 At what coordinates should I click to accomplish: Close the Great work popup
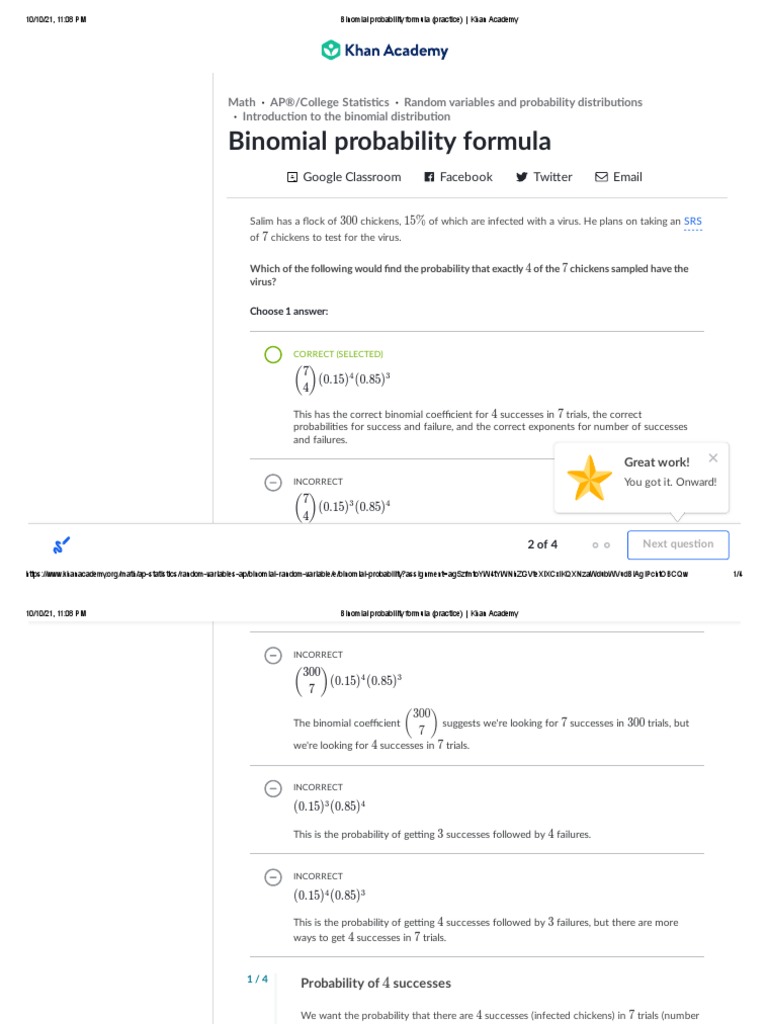(x=712, y=458)
